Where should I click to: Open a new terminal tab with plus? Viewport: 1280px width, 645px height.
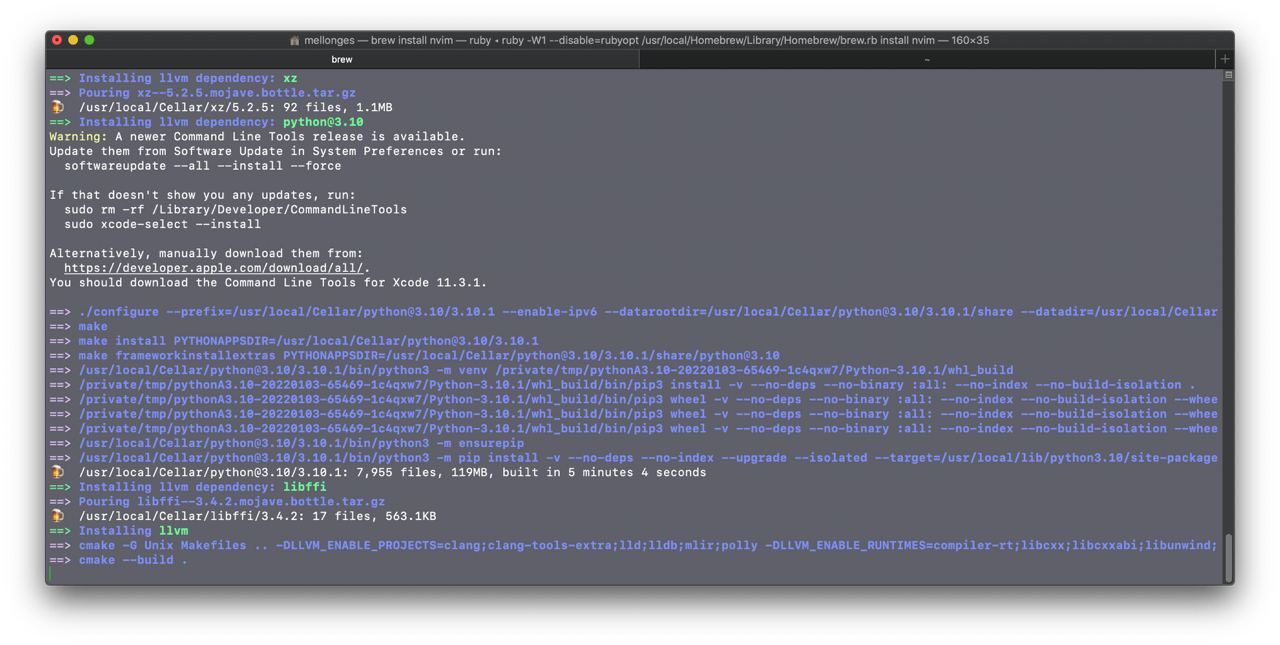point(1224,59)
